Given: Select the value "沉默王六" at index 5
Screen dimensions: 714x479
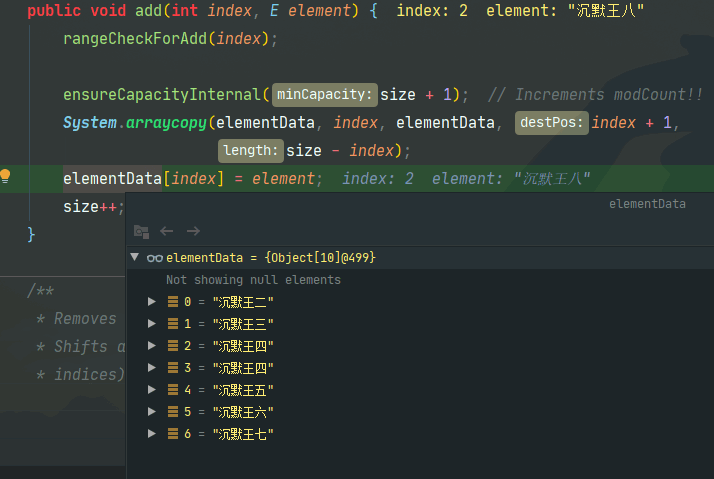Looking at the screenshot, I should pos(243,412).
